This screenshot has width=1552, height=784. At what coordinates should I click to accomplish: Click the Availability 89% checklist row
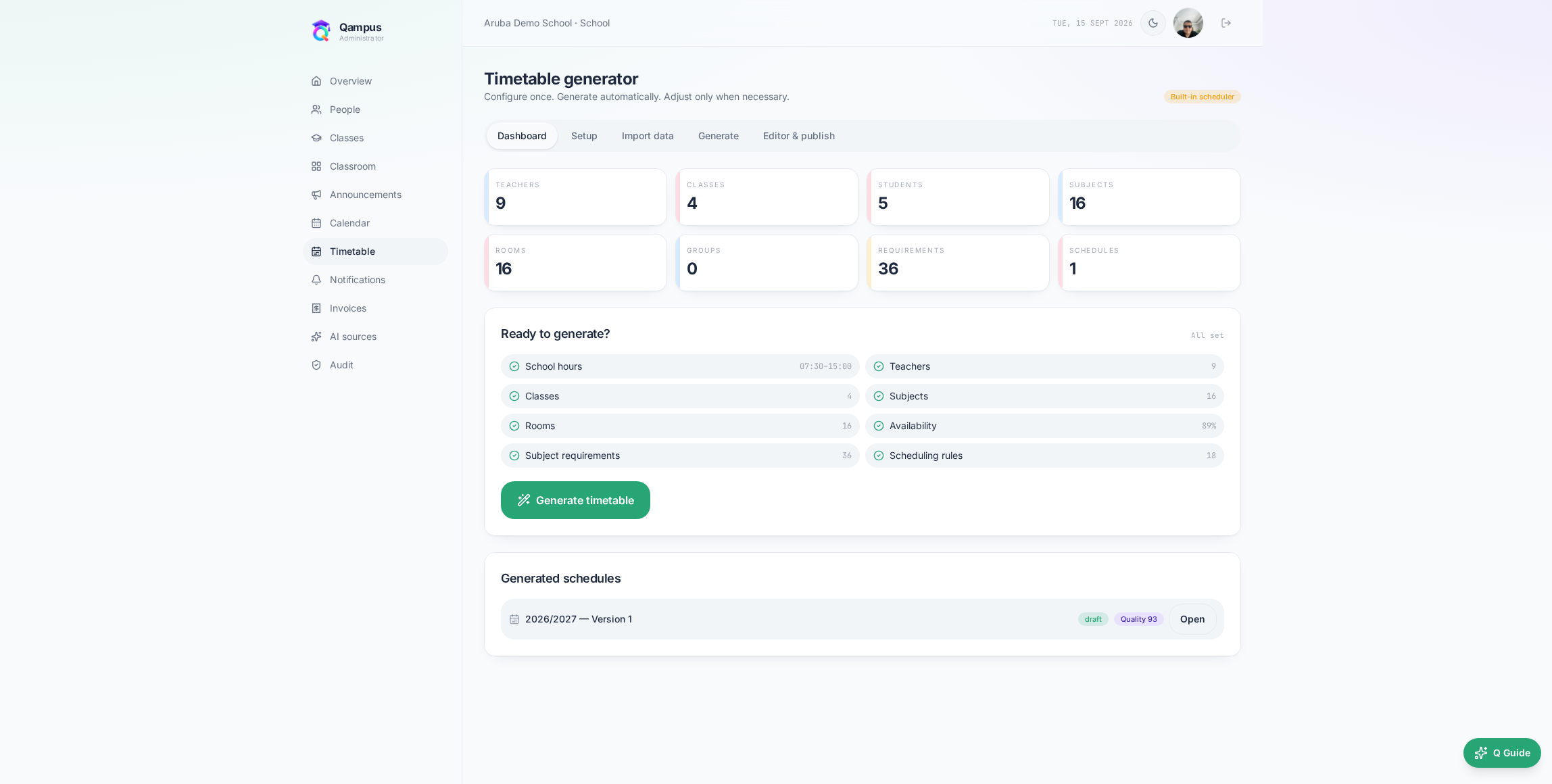[x=1044, y=426]
